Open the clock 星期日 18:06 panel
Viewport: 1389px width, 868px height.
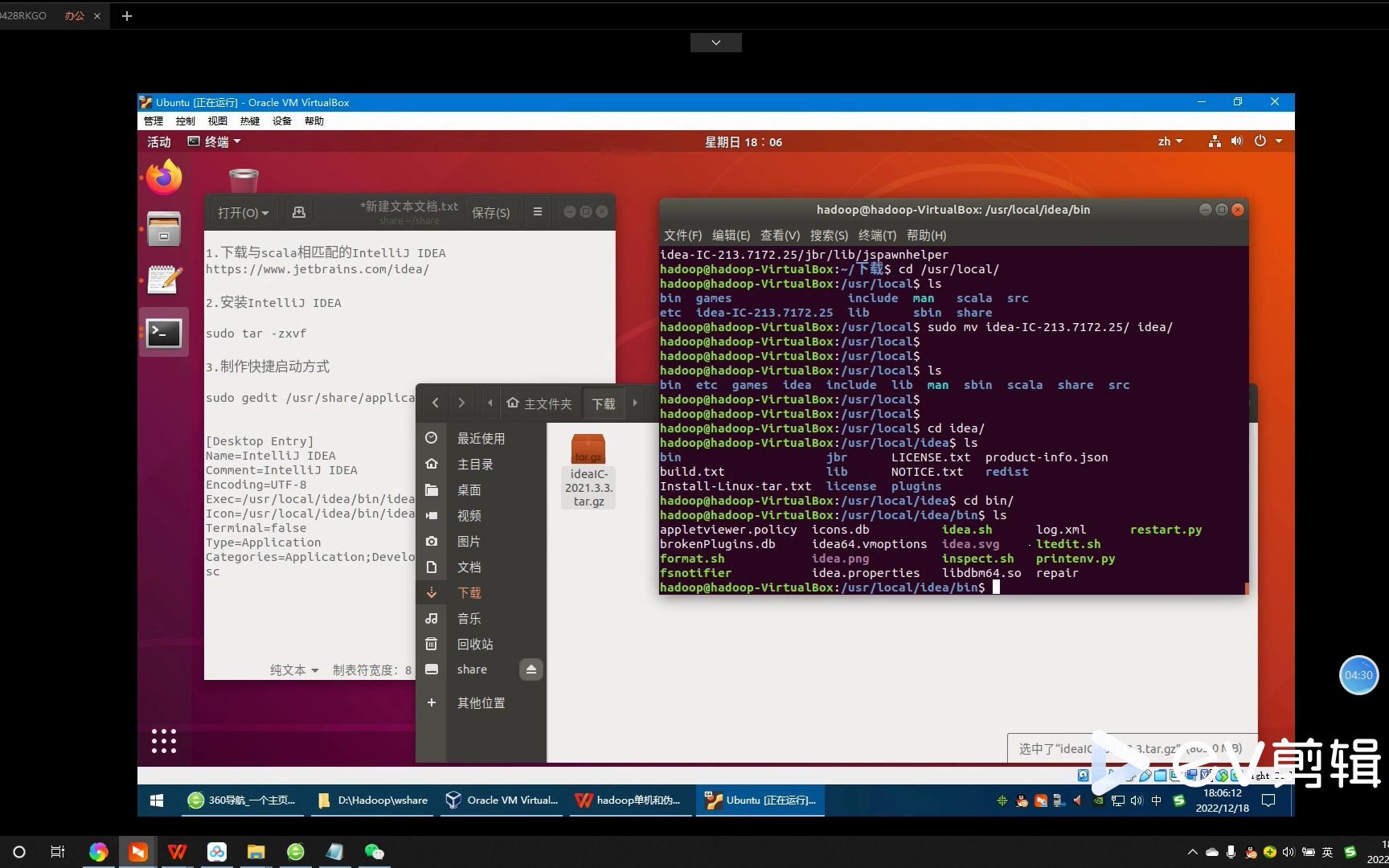pyautogui.click(x=743, y=141)
